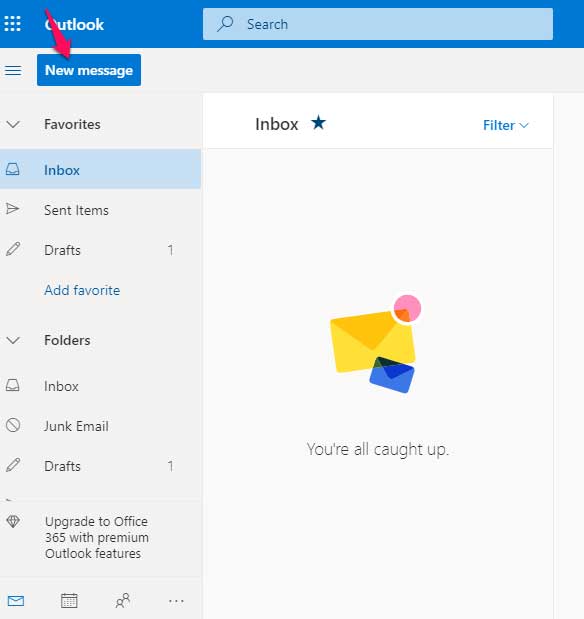This screenshot has width=584, height=619.
Task: Open the Calendar module icon
Action: (69, 601)
